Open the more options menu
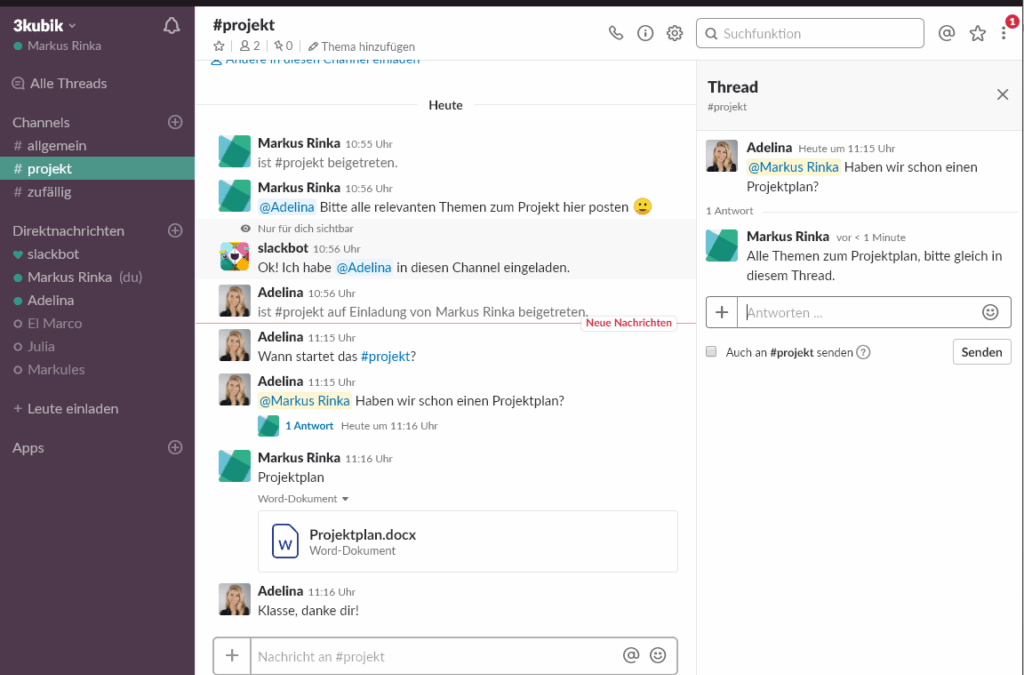 tap(1004, 33)
